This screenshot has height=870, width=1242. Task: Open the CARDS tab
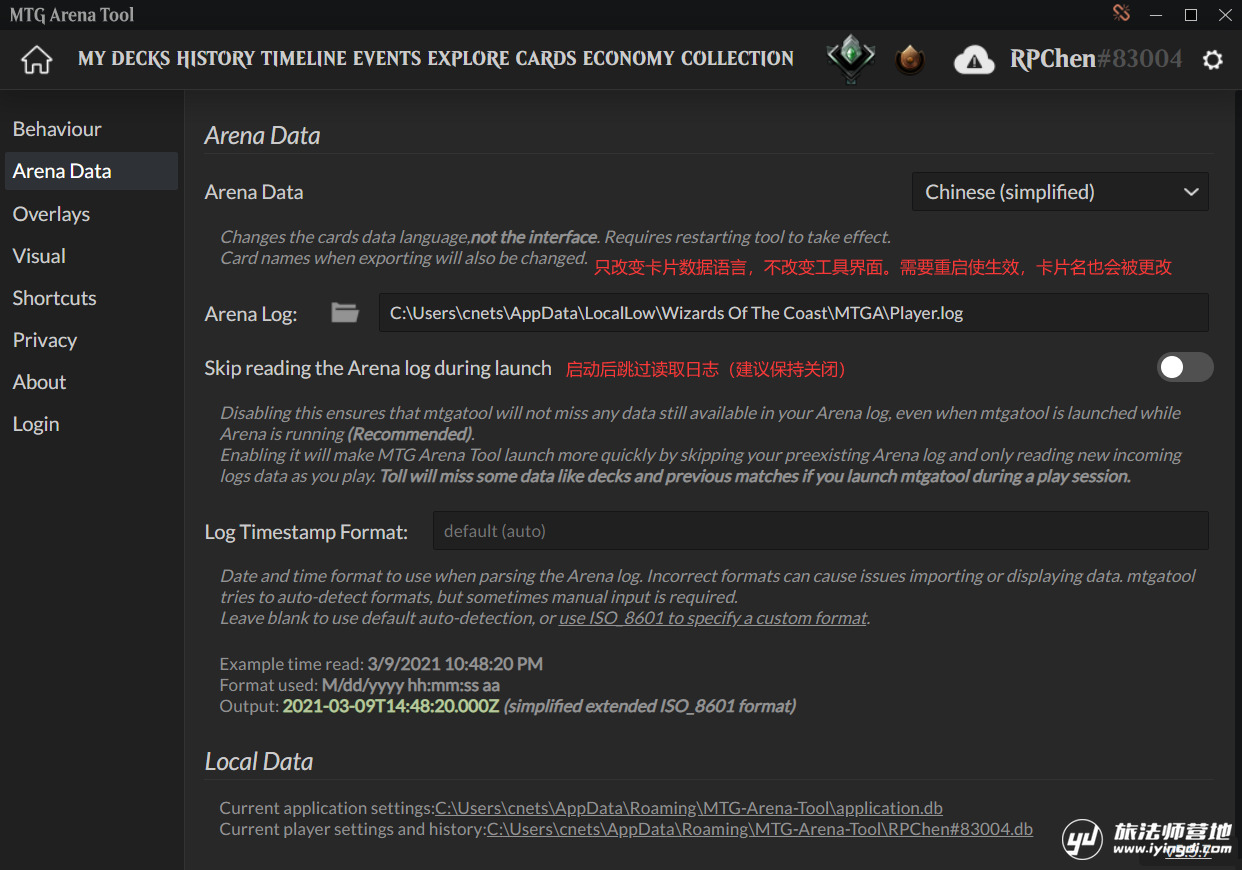[x=546, y=59]
